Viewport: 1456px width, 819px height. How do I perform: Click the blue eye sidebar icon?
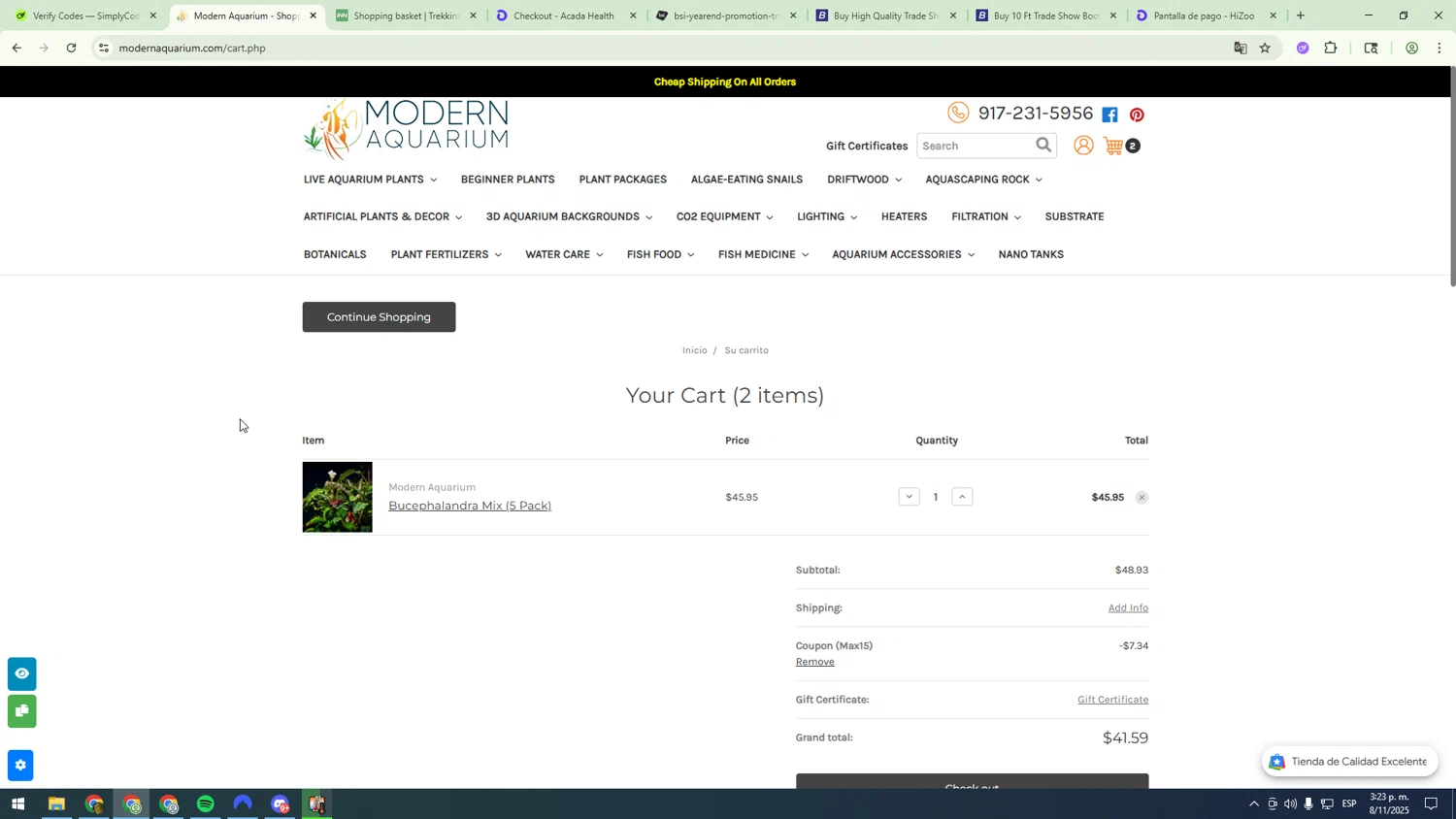tap(21, 673)
